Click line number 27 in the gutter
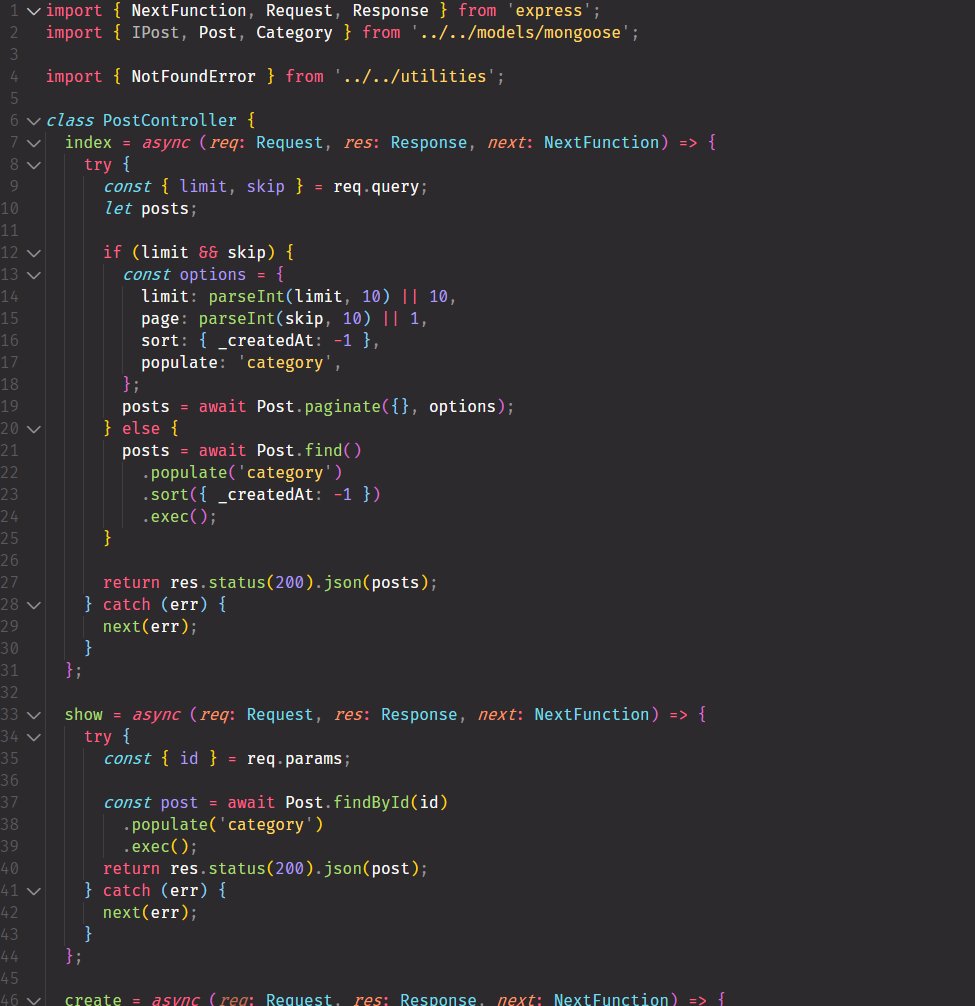This screenshot has height=1006, width=975. click(10, 583)
